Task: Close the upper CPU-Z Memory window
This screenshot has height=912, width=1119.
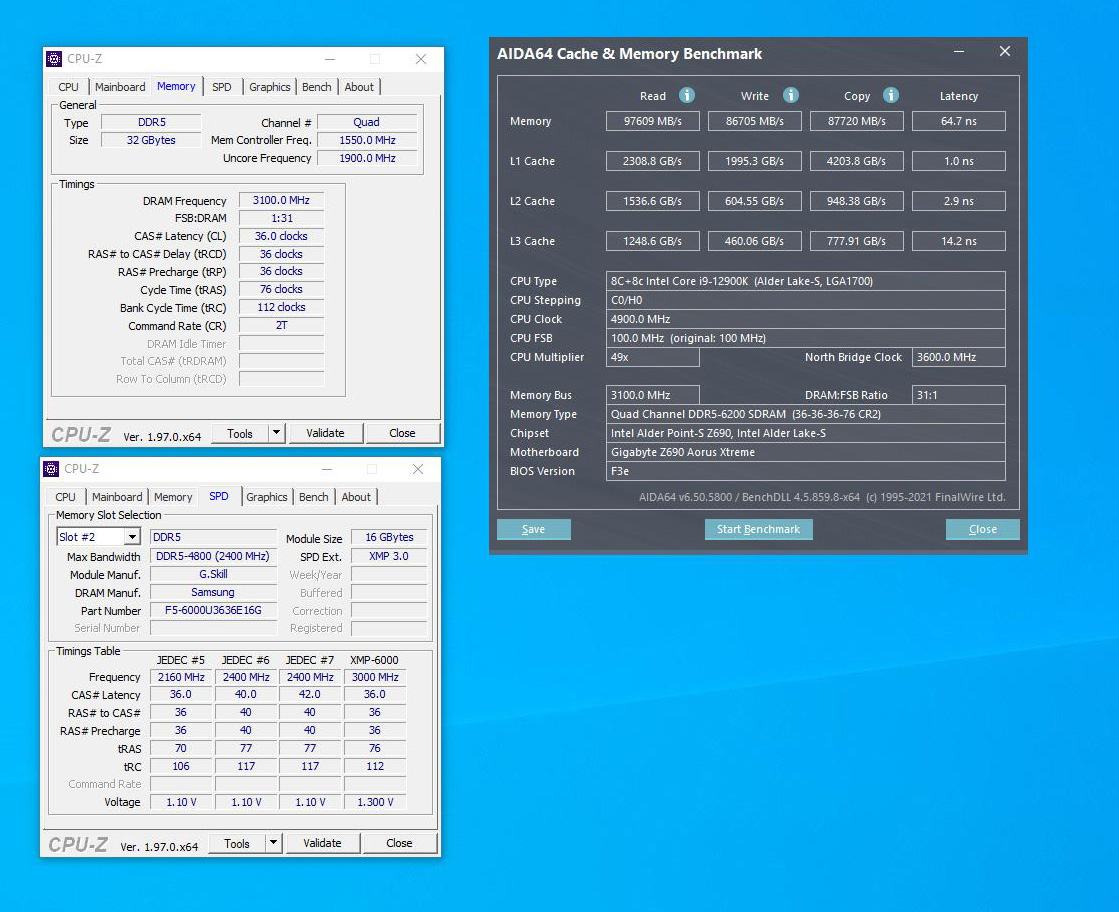Action: click(x=421, y=59)
